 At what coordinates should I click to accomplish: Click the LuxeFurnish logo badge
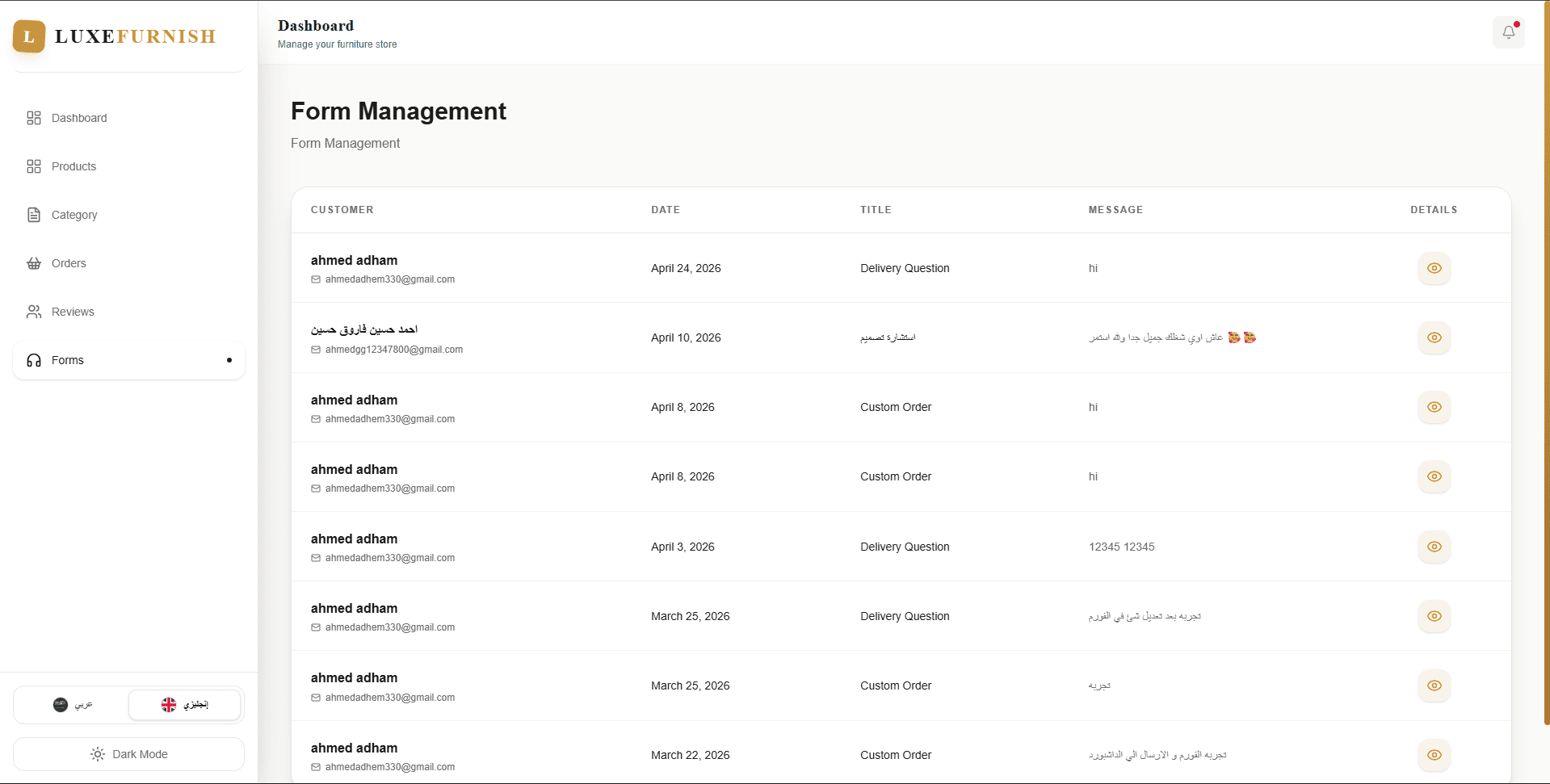(x=29, y=36)
